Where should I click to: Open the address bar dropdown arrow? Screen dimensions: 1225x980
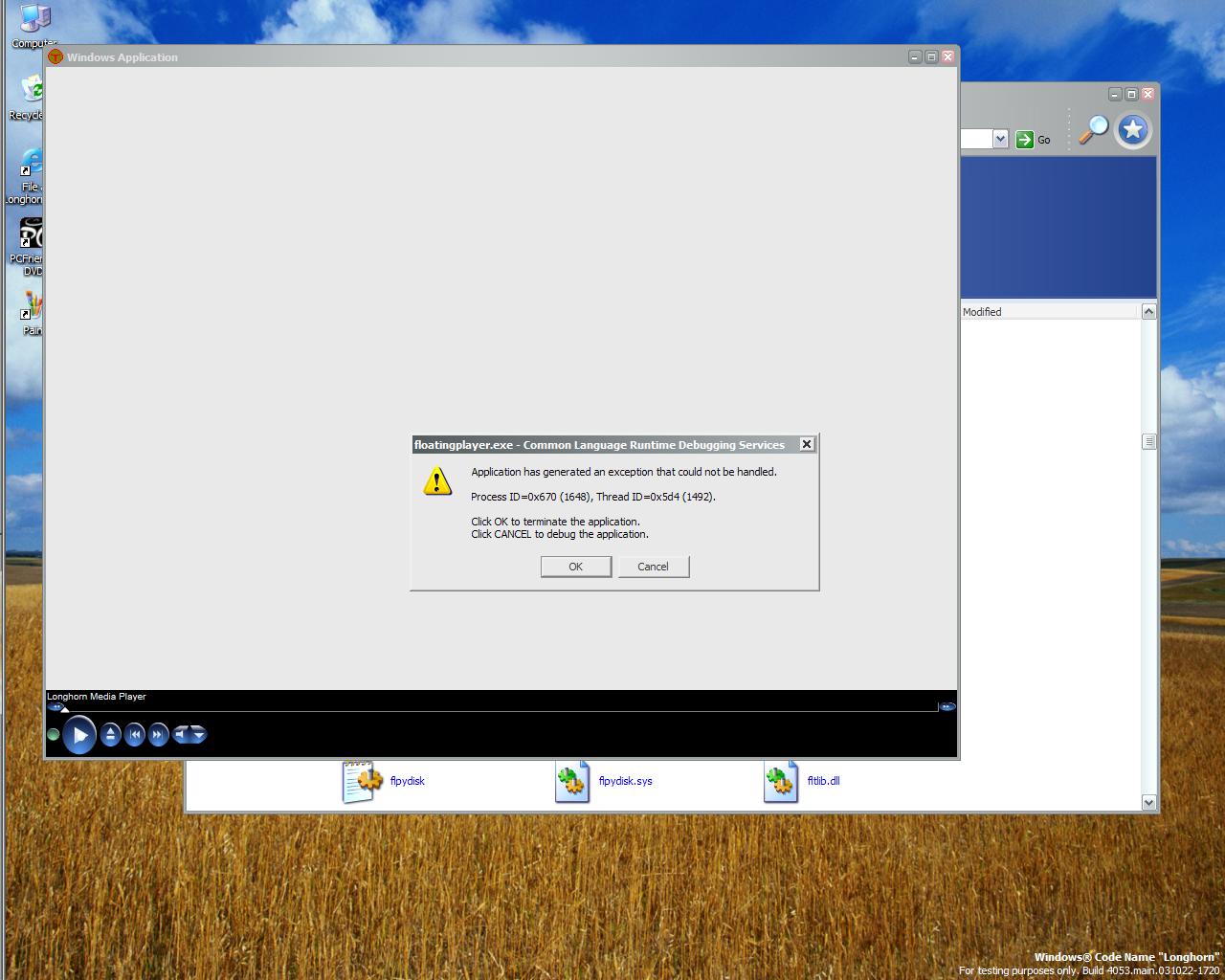[x=1000, y=139]
